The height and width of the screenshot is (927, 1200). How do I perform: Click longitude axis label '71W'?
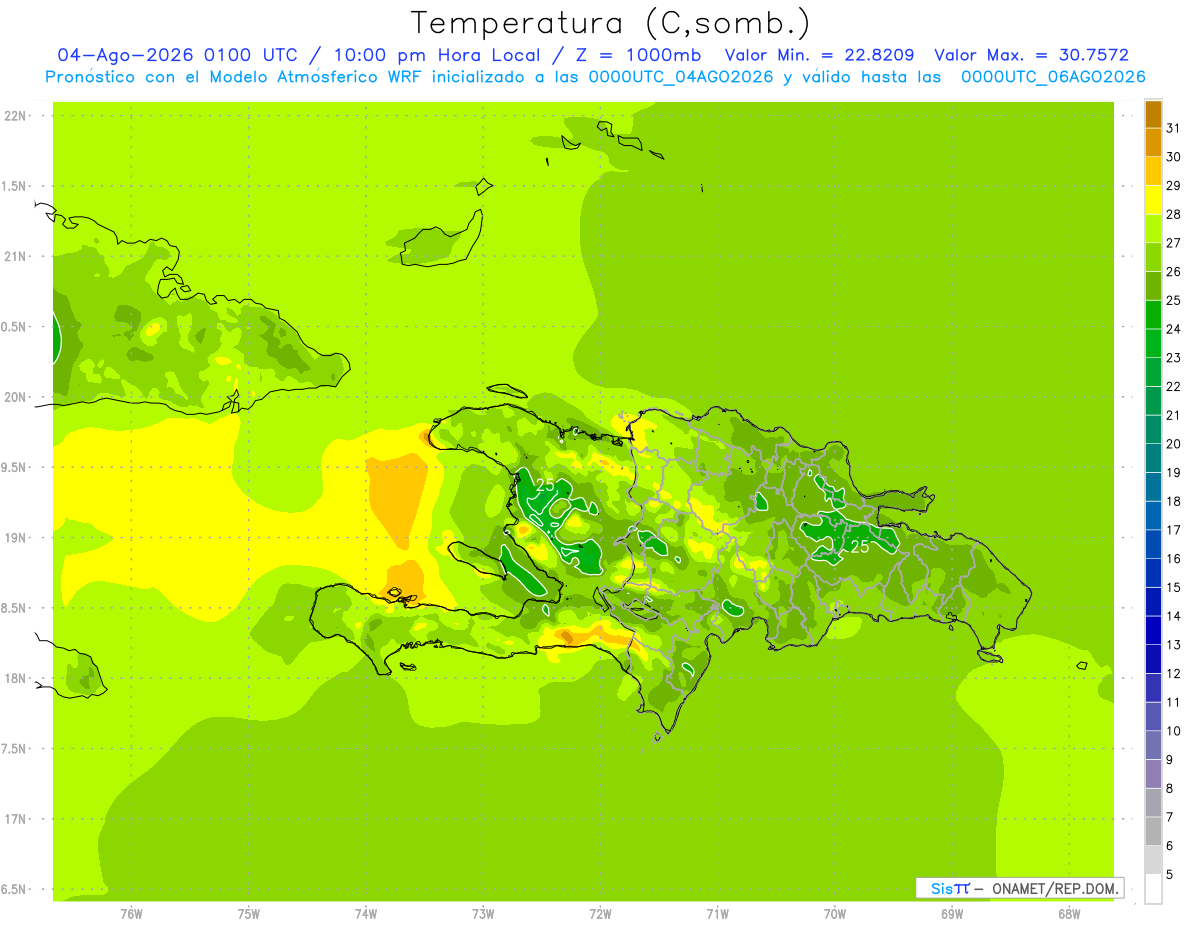pyautogui.click(x=717, y=914)
